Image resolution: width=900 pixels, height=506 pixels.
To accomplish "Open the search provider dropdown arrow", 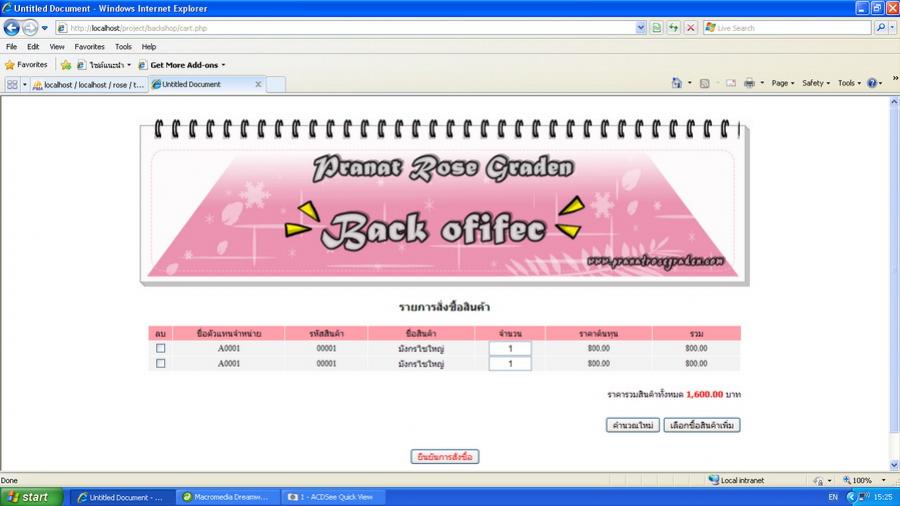I will [893, 28].
